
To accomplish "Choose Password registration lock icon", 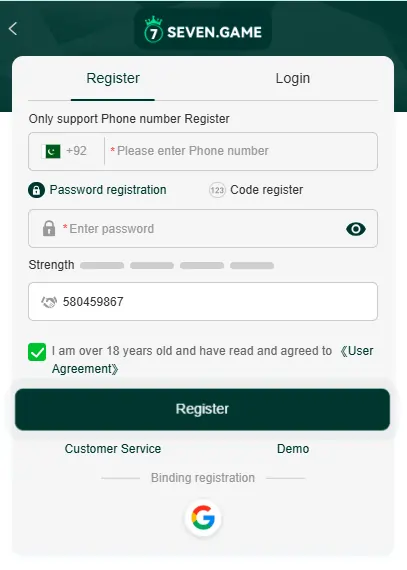I will point(36,190).
